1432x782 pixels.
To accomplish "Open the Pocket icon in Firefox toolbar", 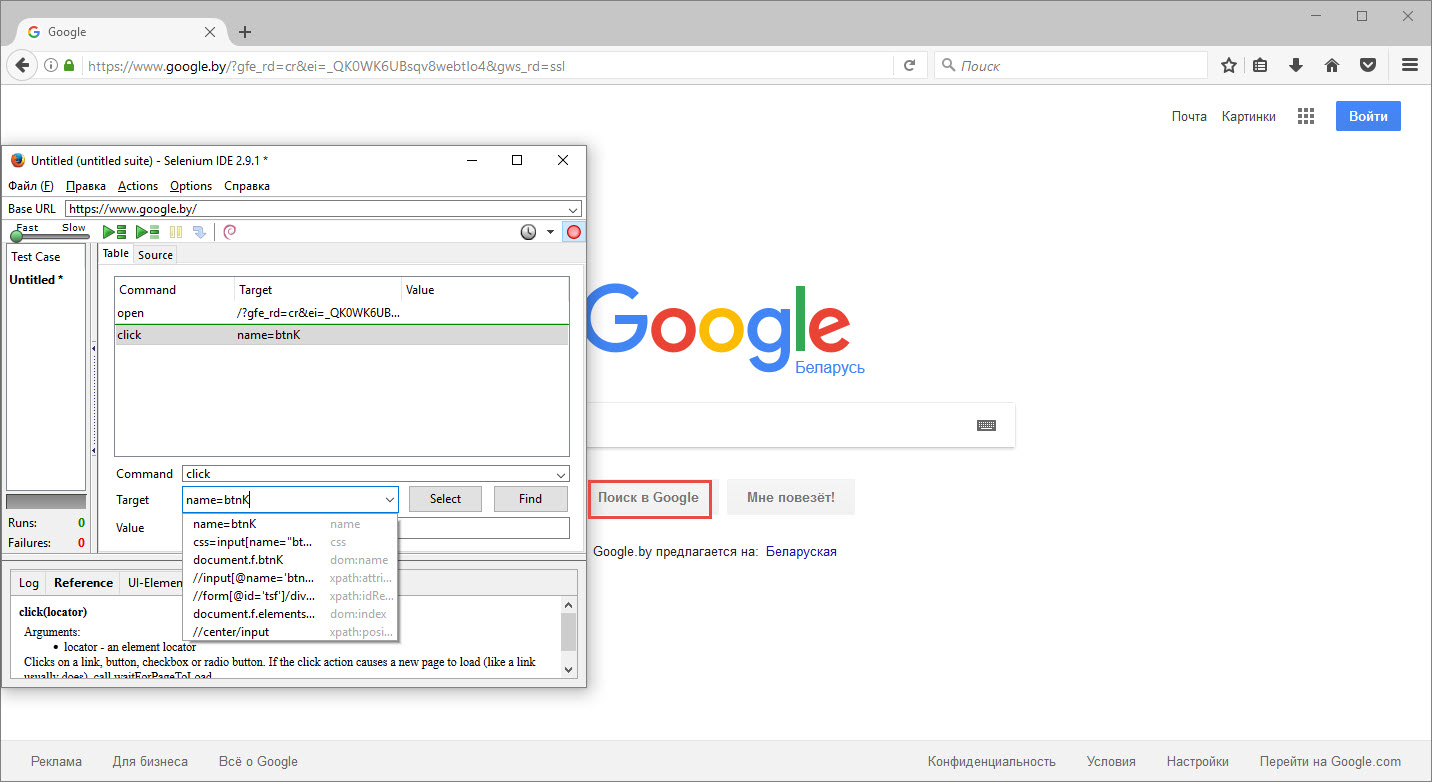I will tap(1368, 65).
